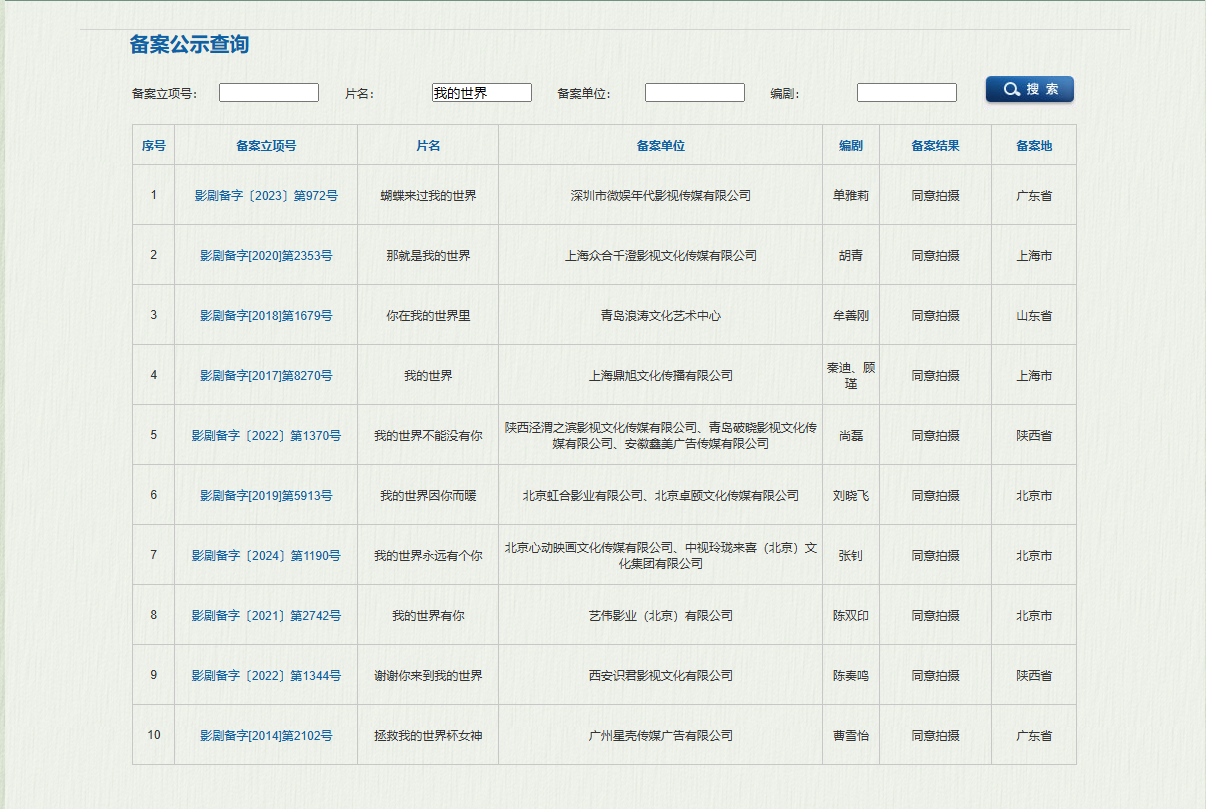The image size is (1206, 809).
Task: Select title 你在我的世界里
Action: click(x=428, y=315)
